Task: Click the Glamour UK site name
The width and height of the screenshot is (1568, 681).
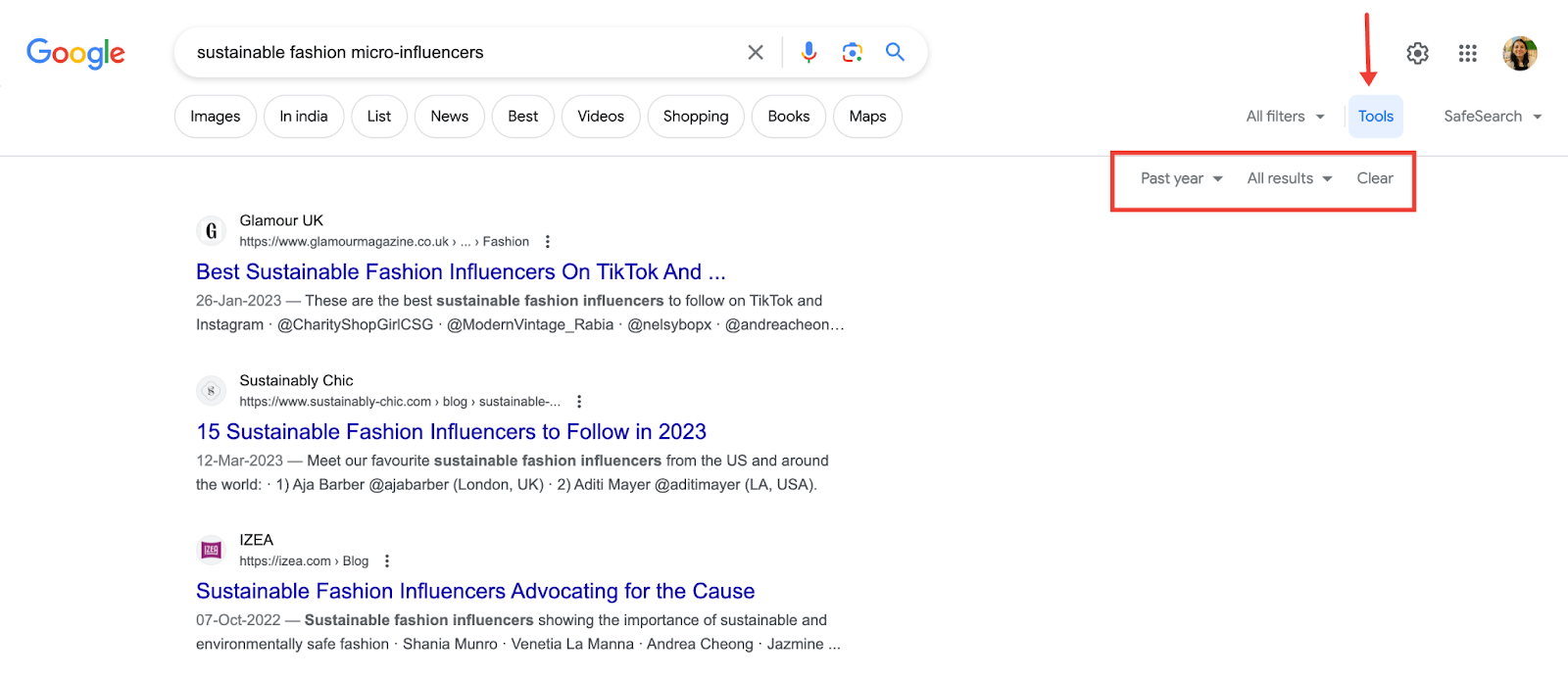Action: click(x=281, y=220)
